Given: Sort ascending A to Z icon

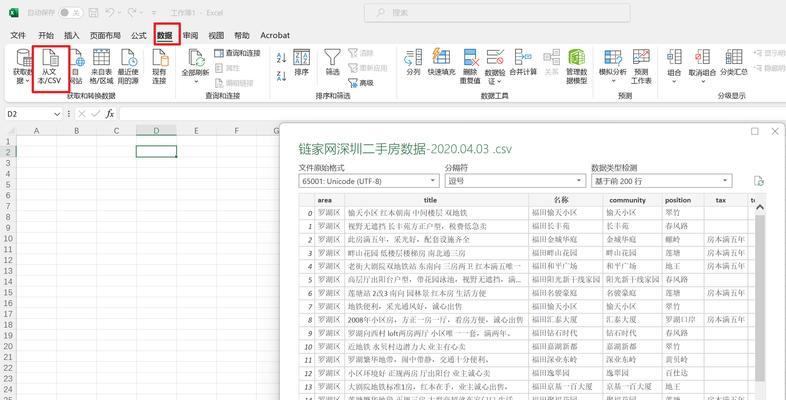Looking at the screenshot, I should tap(281, 58).
